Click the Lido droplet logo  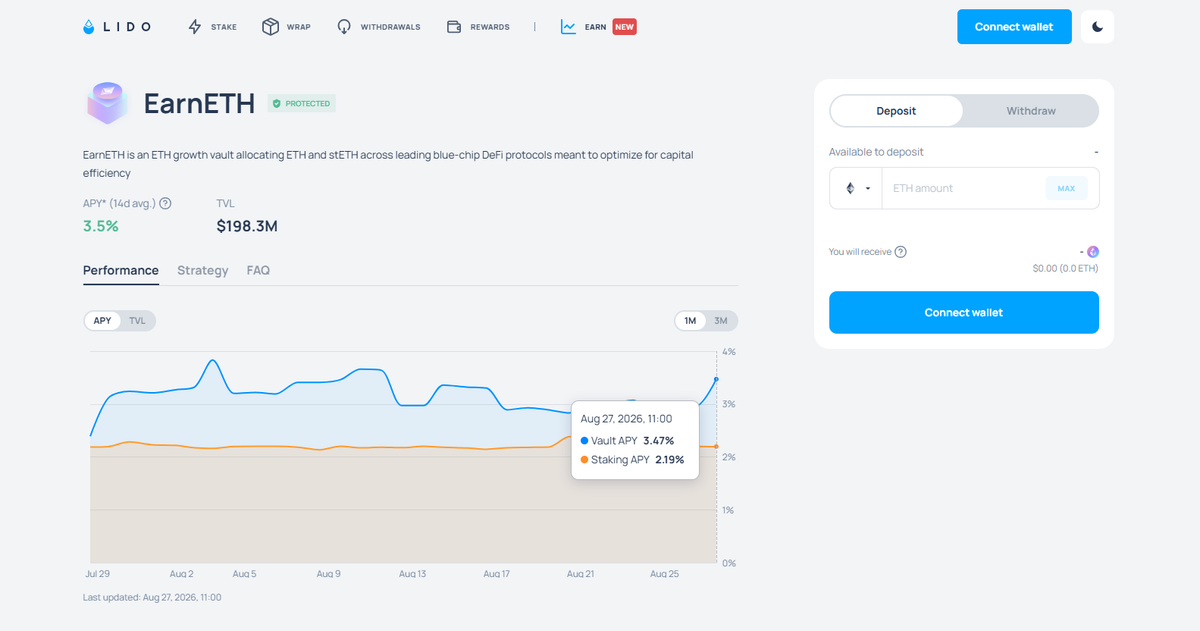tap(90, 27)
